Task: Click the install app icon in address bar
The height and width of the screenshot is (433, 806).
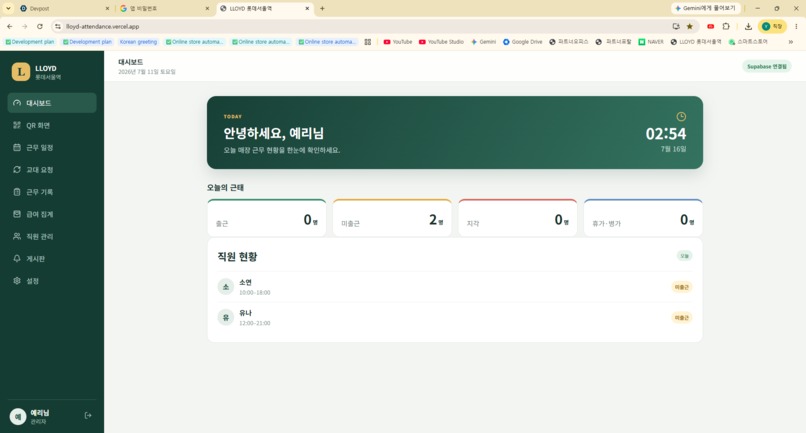Action: point(676,26)
